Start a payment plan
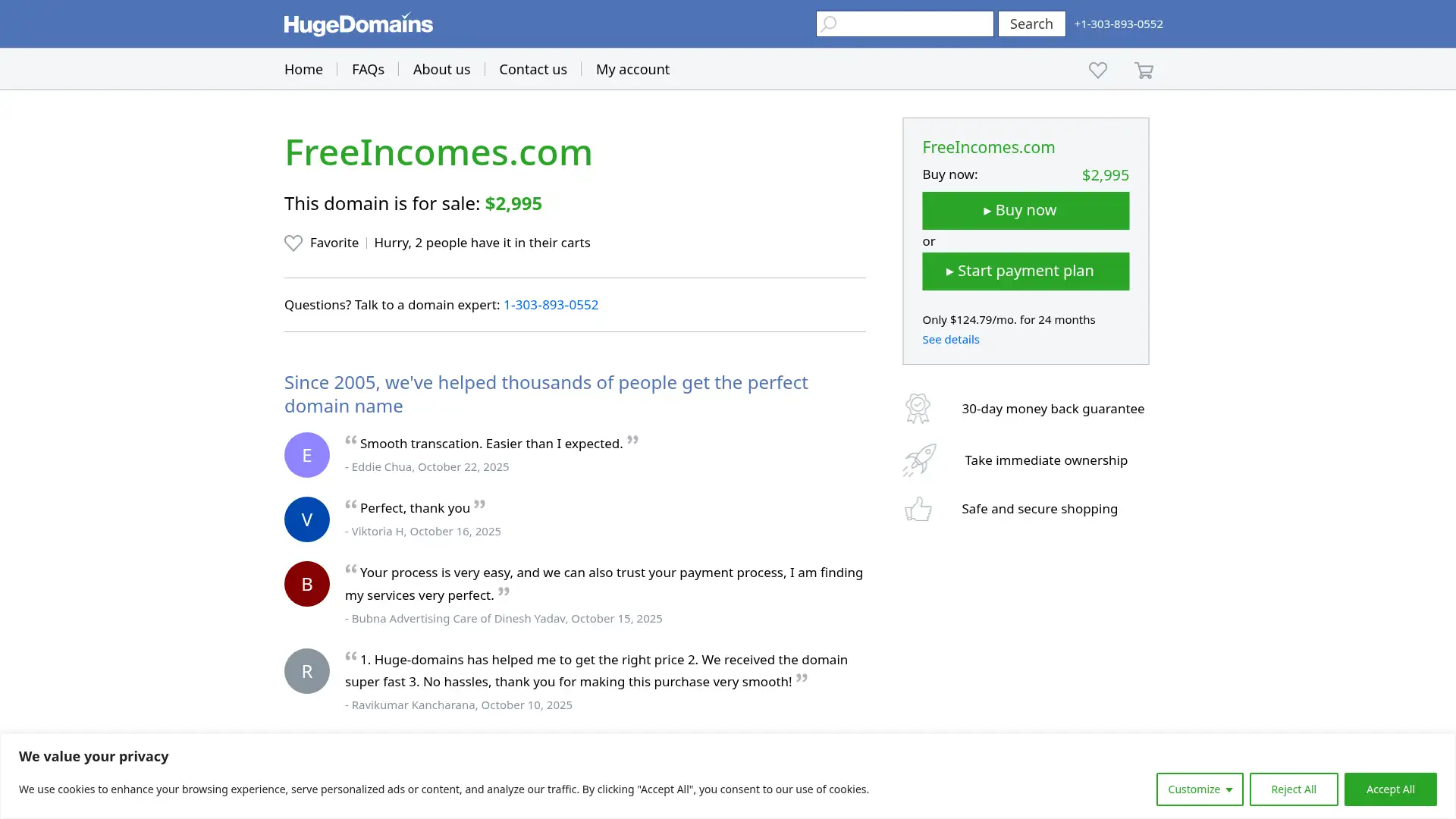Image resolution: width=1456 pixels, height=819 pixels. [x=1025, y=271]
